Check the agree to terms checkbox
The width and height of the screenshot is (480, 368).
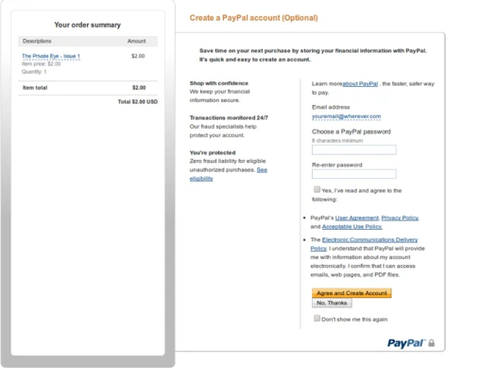317,189
